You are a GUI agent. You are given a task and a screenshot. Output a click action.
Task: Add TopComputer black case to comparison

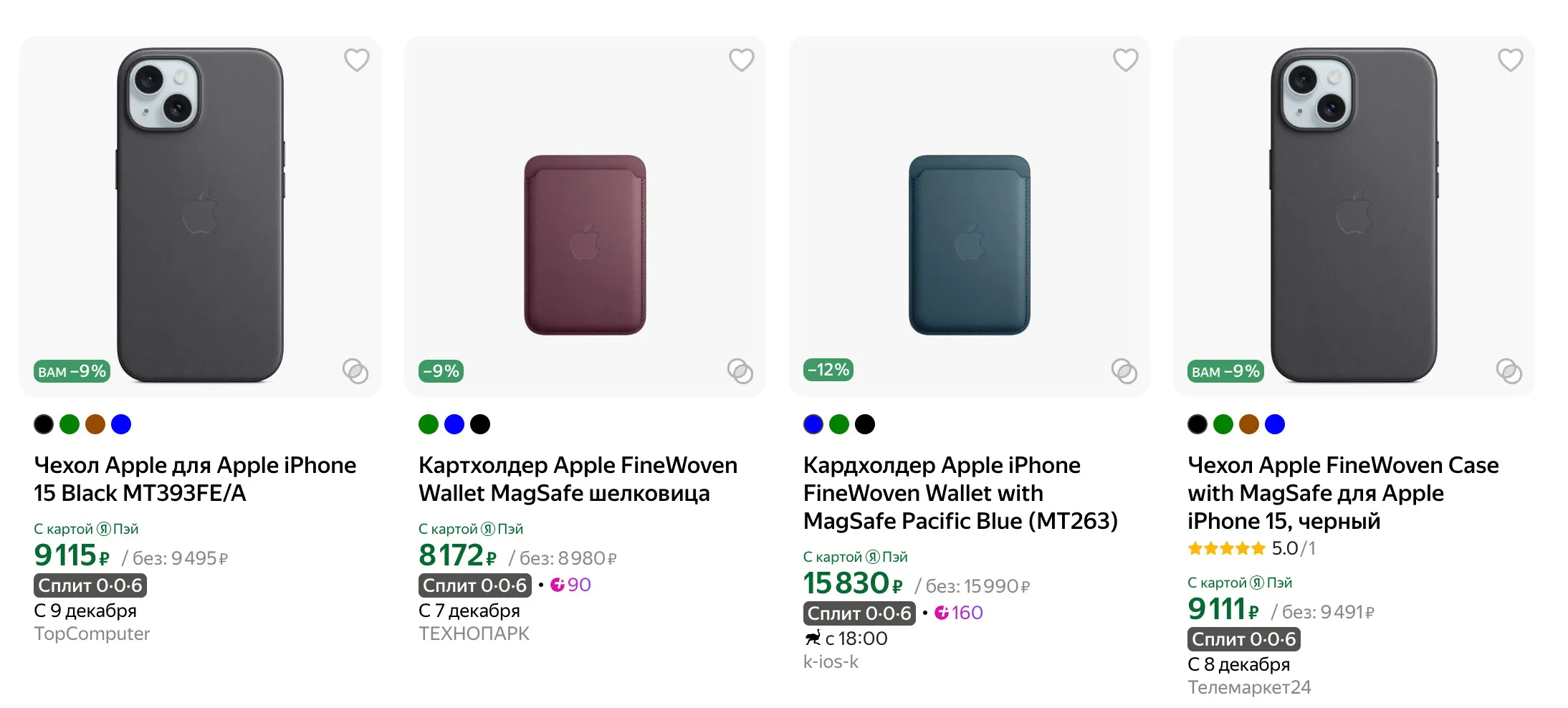point(355,371)
